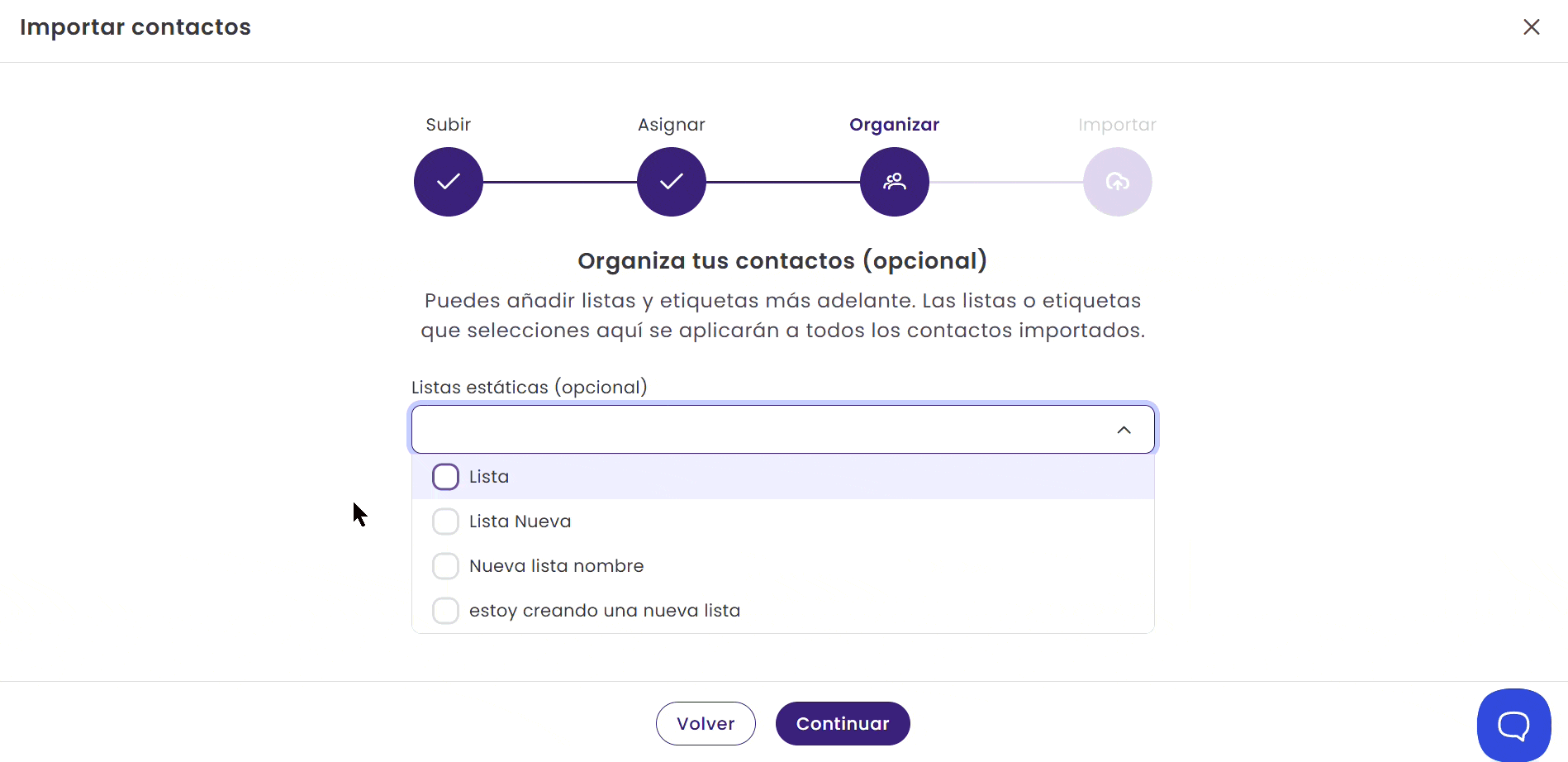Viewport: 1568px width, 762px height.
Task: Collapse the static lists dropdown chevron
Action: [1124, 430]
